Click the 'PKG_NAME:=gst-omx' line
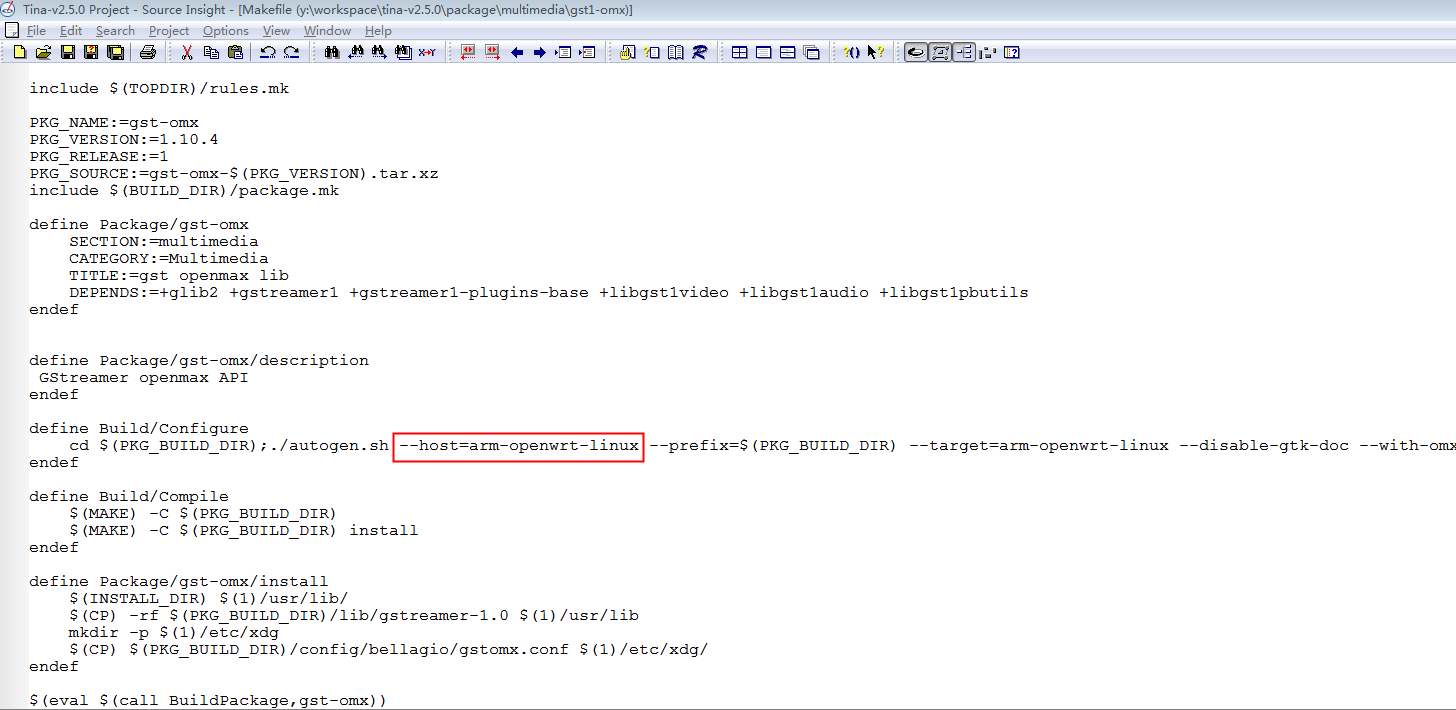1456x710 pixels. pos(114,123)
